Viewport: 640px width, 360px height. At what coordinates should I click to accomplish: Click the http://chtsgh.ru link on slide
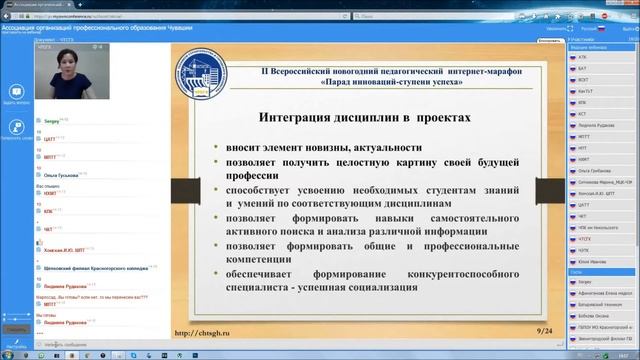202,333
